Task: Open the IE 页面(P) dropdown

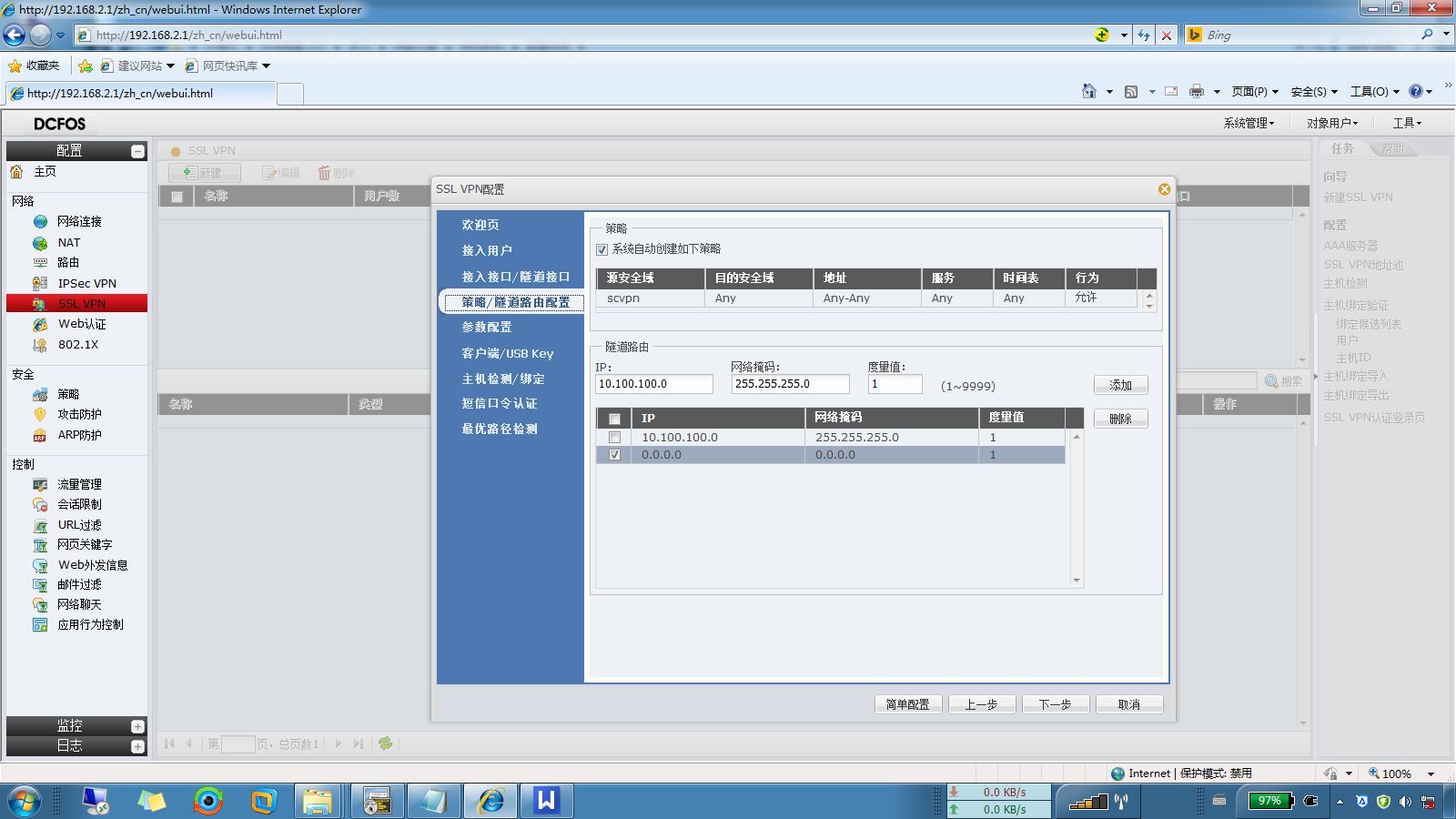Action: coord(1255,91)
